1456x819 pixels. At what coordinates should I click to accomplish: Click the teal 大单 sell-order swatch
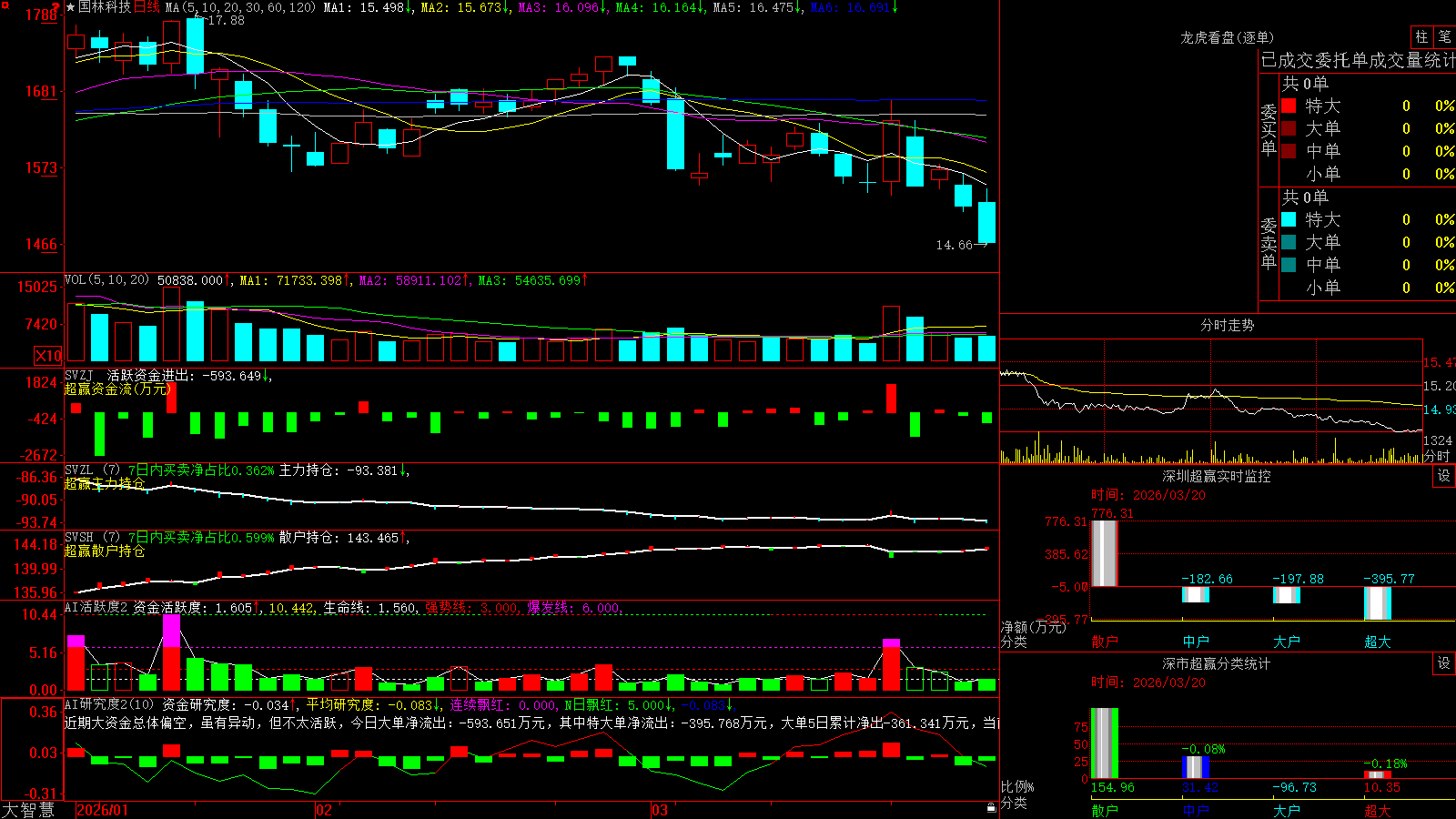tap(1289, 242)
